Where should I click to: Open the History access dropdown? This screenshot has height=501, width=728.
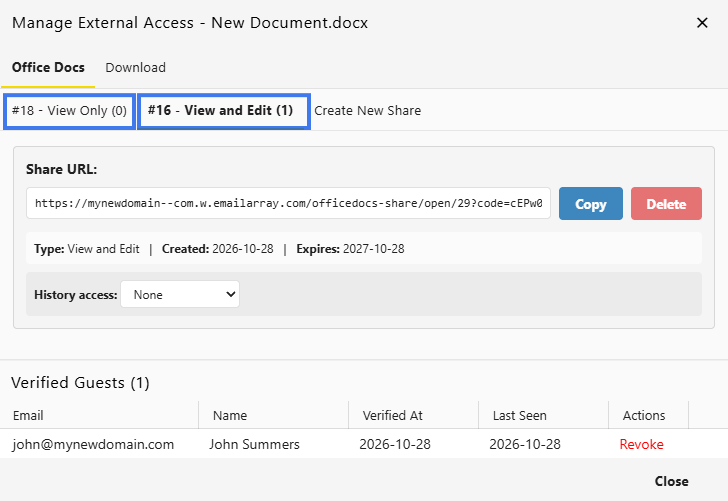180,294
